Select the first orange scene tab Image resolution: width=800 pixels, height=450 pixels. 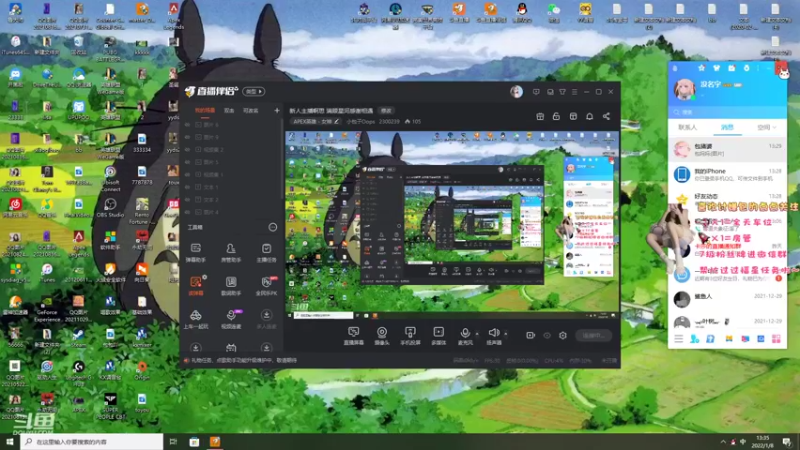coord(205,110)
